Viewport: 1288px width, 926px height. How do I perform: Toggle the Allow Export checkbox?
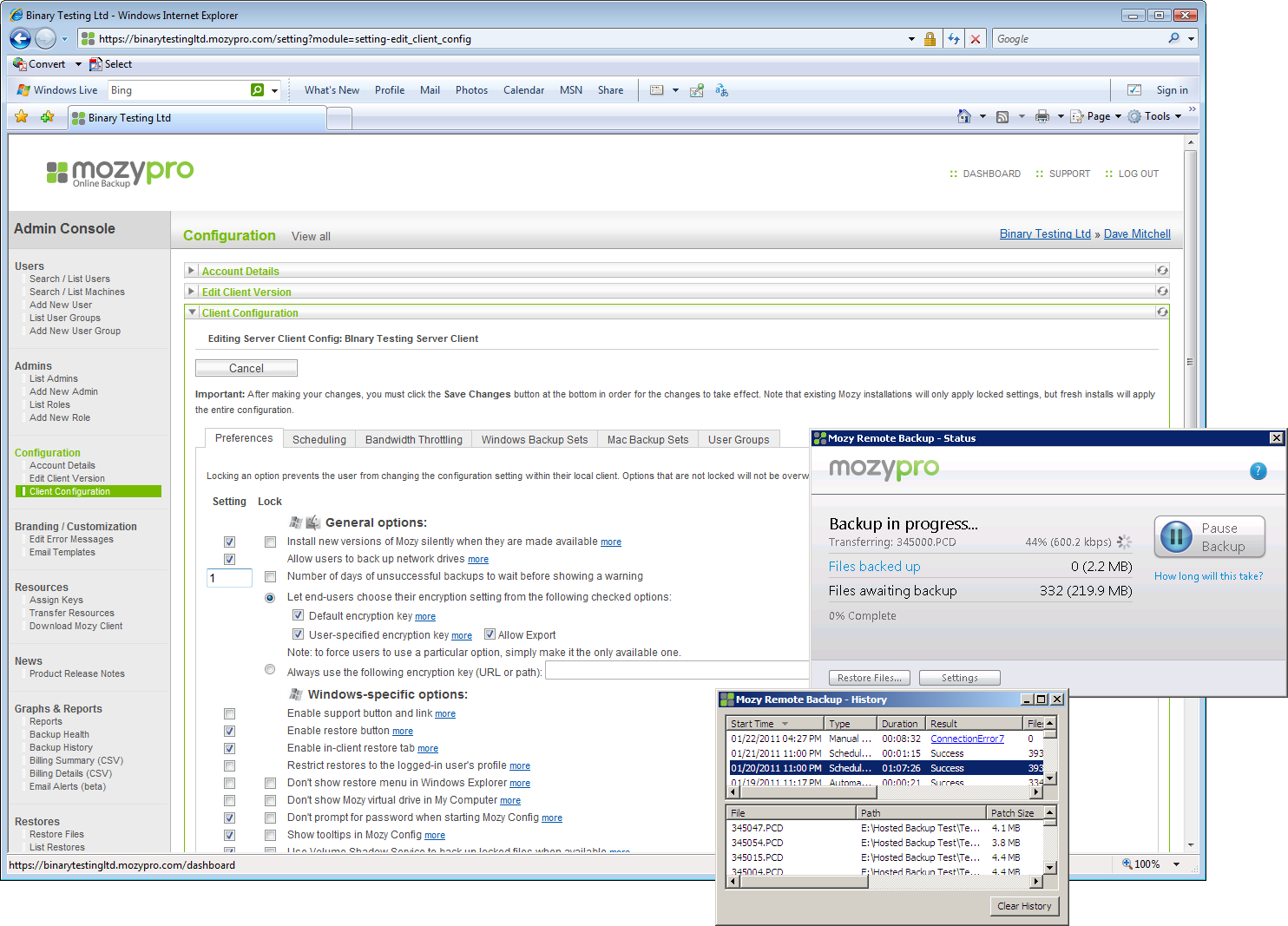[490, 634]
